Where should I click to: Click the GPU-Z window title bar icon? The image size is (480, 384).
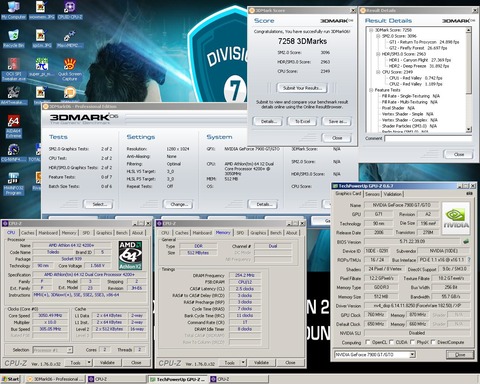click(x=335, y=186)
